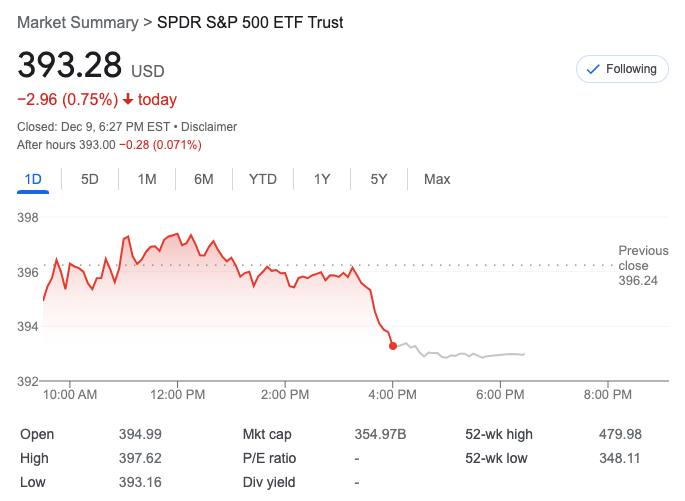Image resolution: width=685 pixels, height=501 pixels.
Task: Click the checkmark icon in Following
Action: pyautogui.click(x=592, y=69)
